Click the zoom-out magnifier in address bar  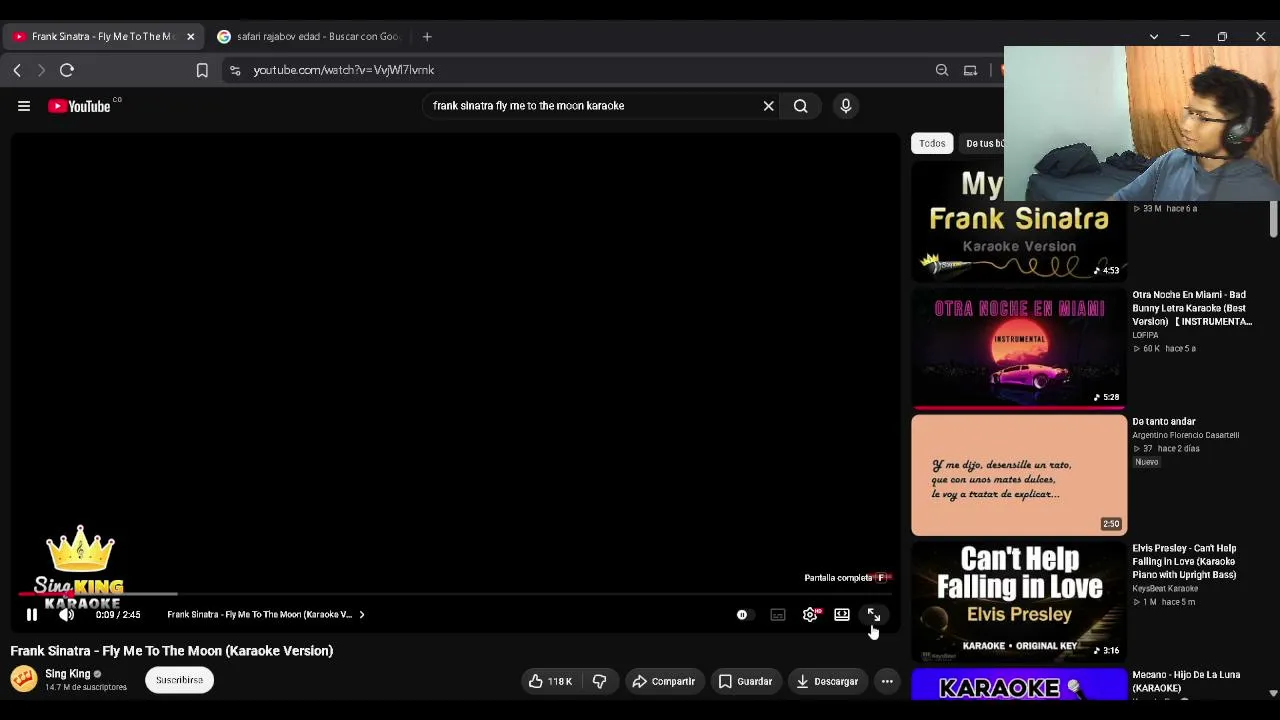pos(942,70)
